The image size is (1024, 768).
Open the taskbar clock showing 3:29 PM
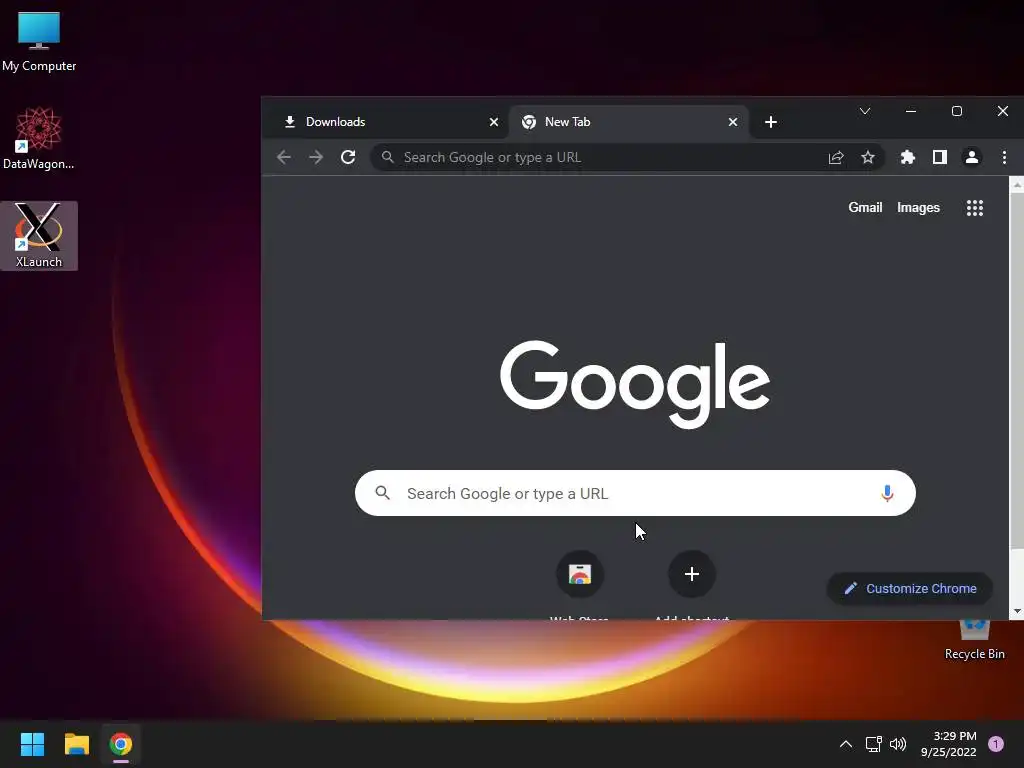(948, 744)
